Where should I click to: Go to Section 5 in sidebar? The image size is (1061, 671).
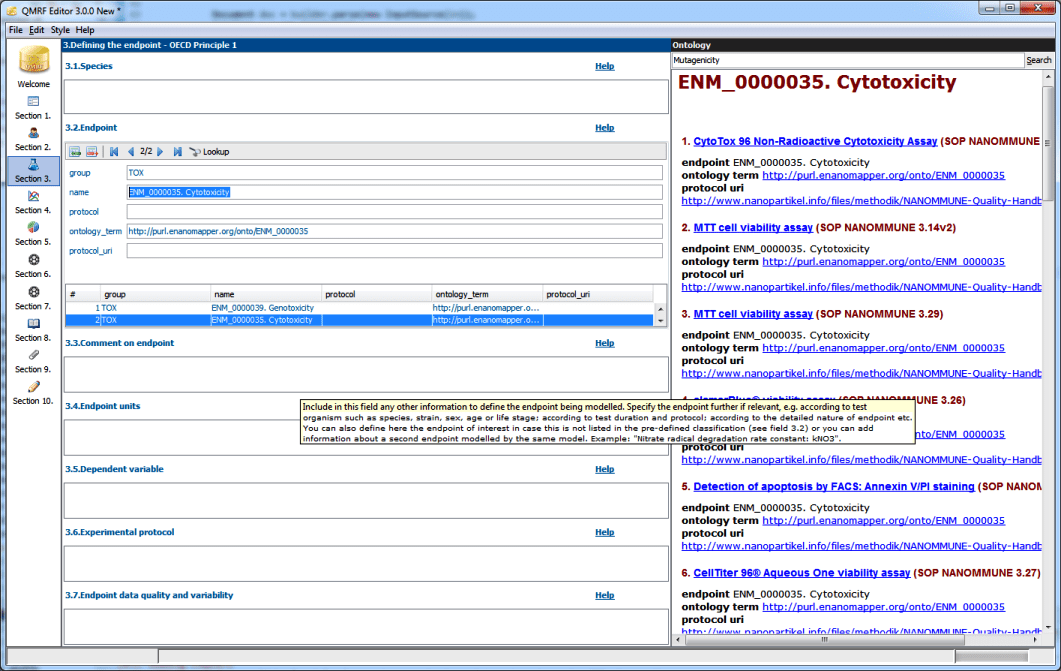[x=33, y=234]
